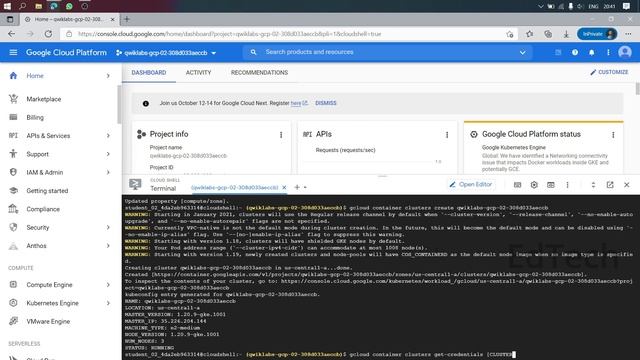Click the sidebar navigation scrollbar

pyautogui.click(x=119, y=104)
